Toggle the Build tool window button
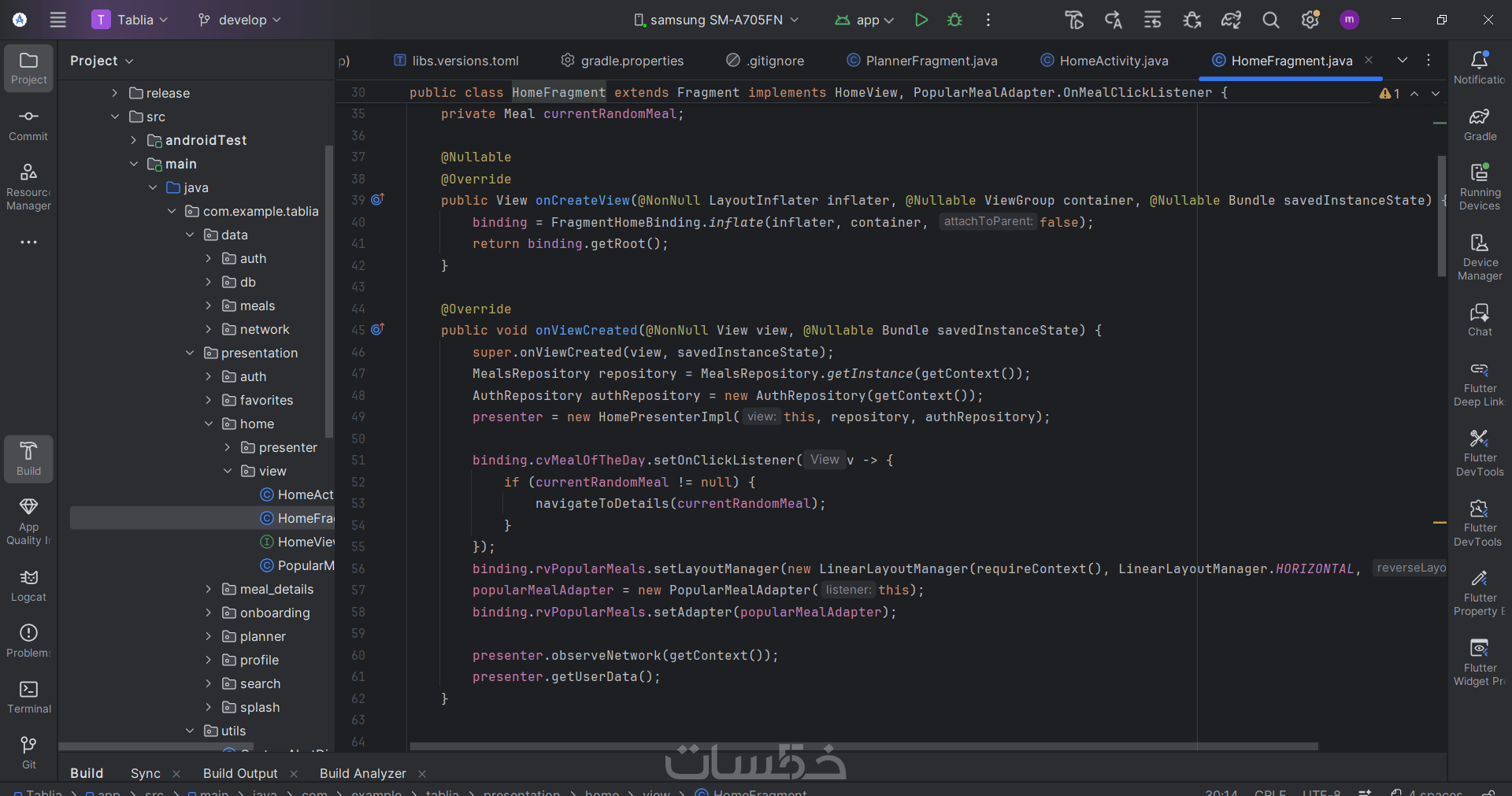 pyautogui.click(x=28, y=458)
